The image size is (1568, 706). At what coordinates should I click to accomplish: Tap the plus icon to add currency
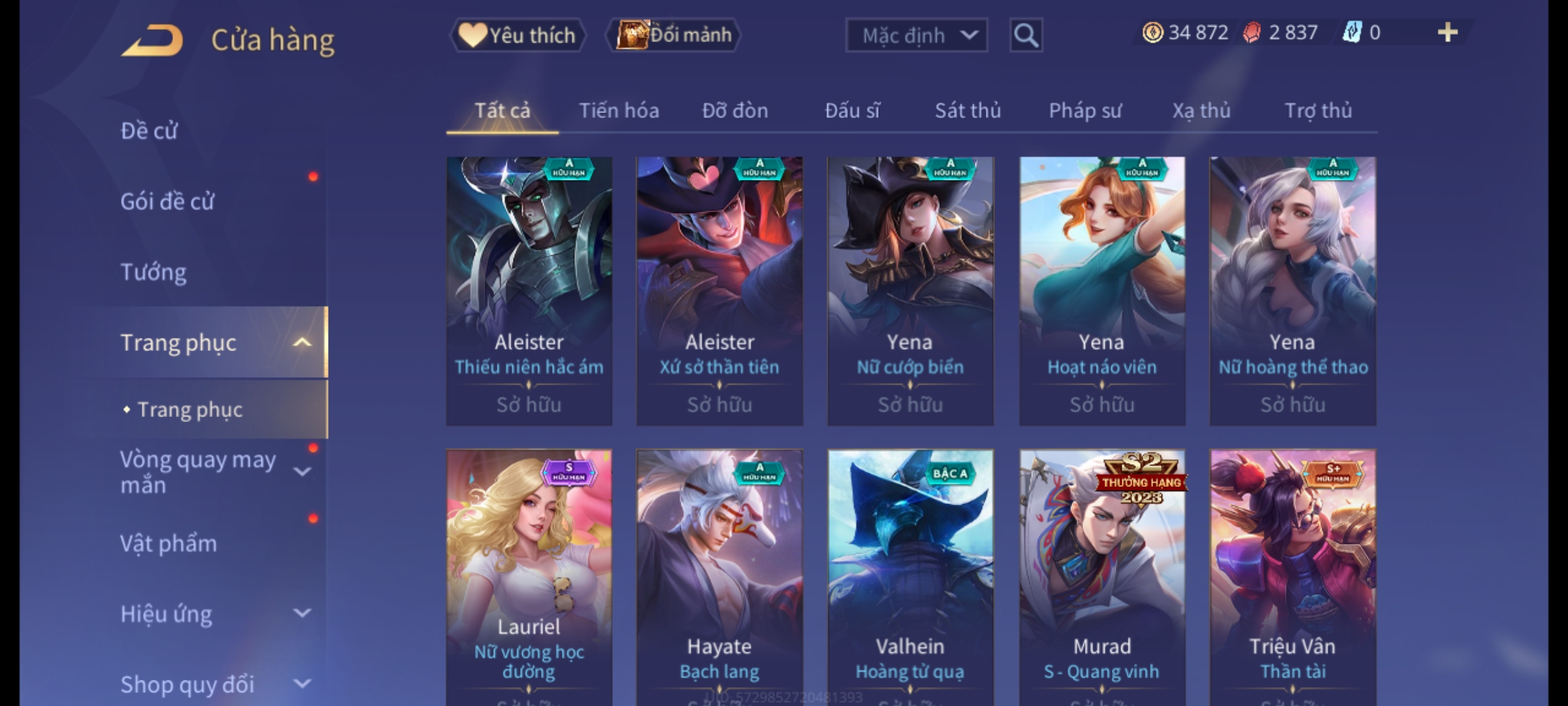(x=1448, y=32)
